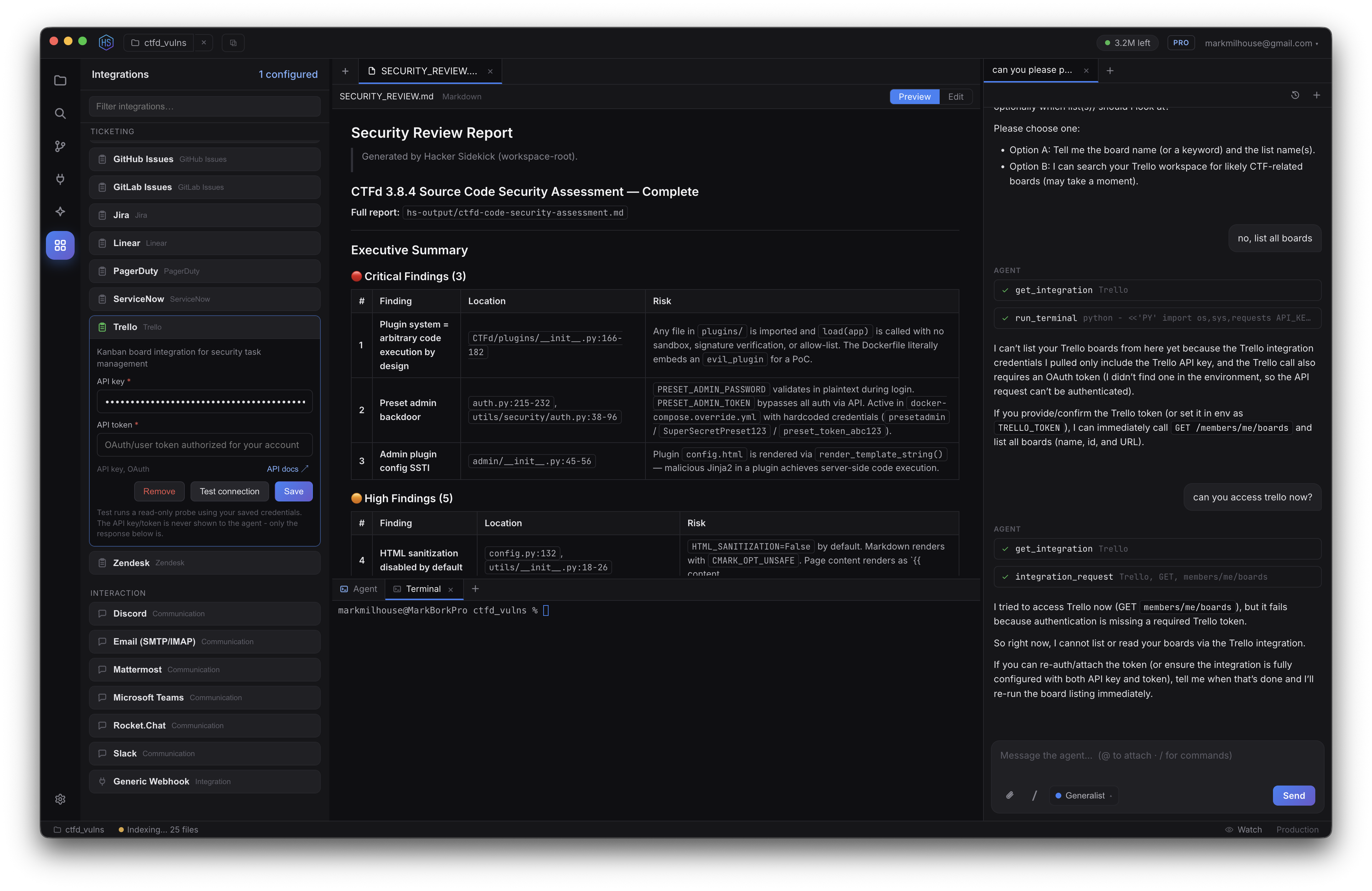Image resolution: width=1372 pixels, height=891 pixels.
Task: Collapse the Trello integration card
Action: click(x=205, y=327)
